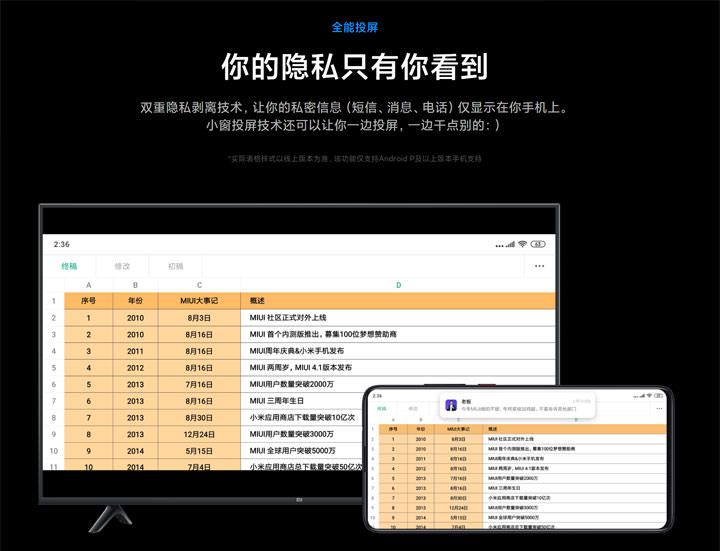The width and height of the screenshot is (720, 551).
Task: Select the 终稿 tab on the phone screen
Action: pos(382,409)
